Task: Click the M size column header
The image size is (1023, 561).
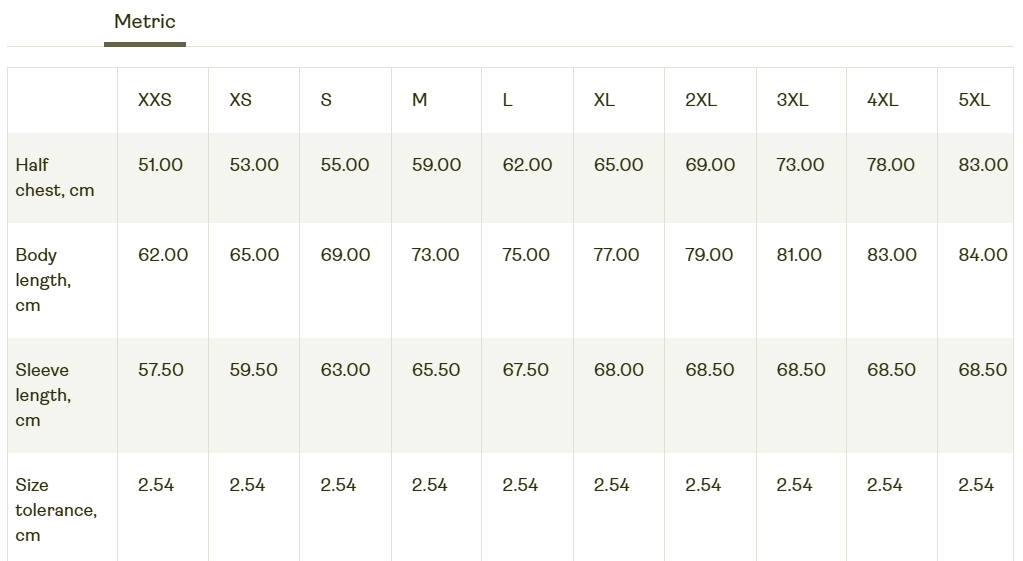Action: coord(420,100)
